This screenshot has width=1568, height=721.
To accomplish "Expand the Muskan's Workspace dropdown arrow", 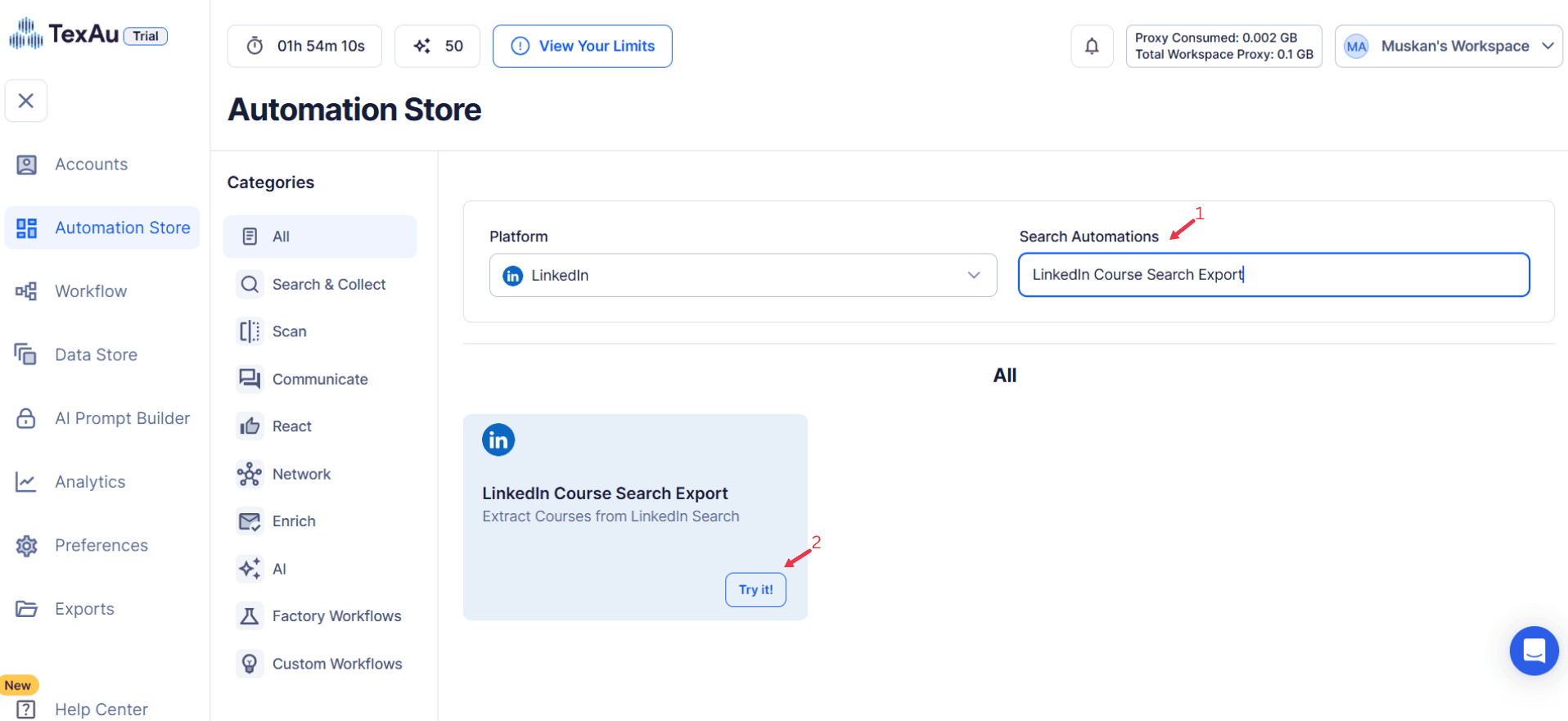I will (1548, 46).
